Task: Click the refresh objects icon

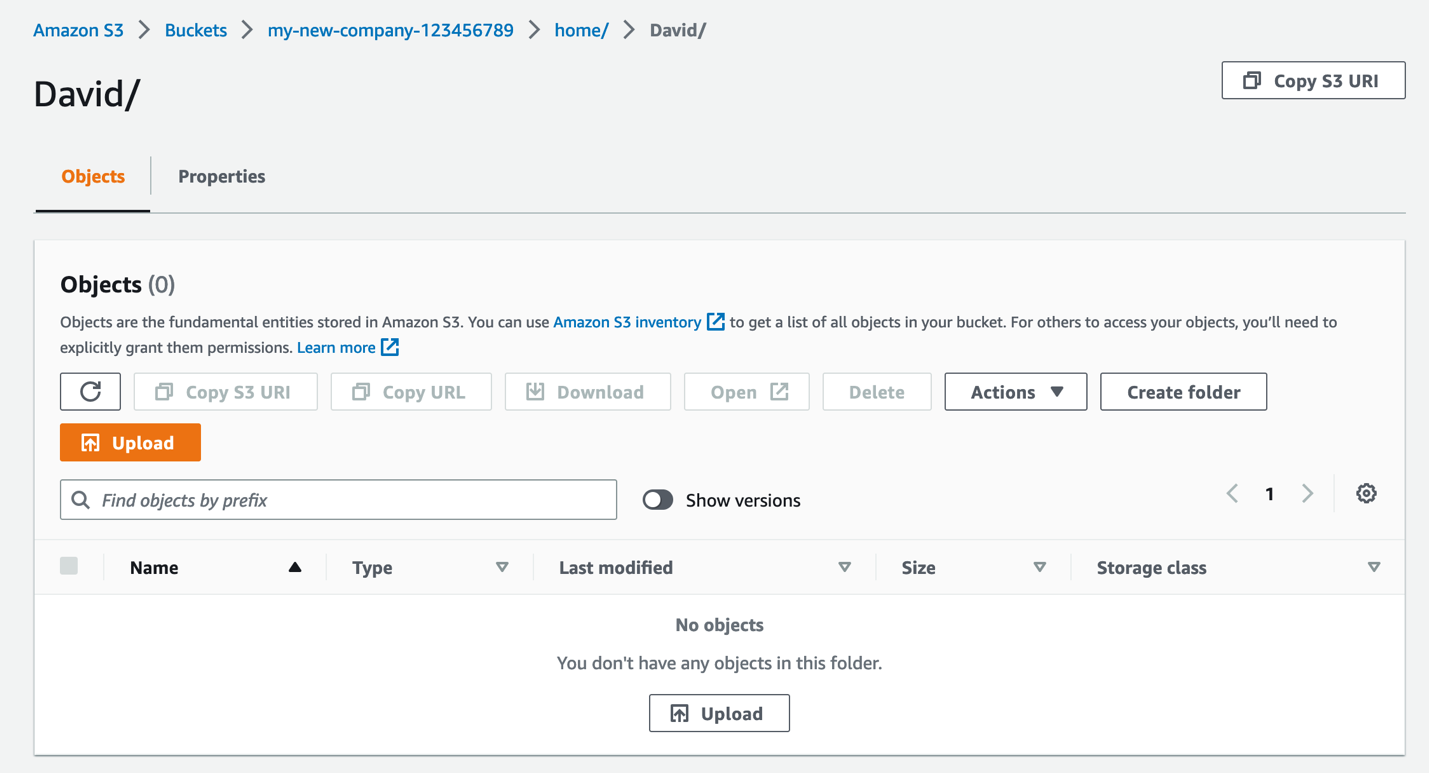Action: (90, 391)
